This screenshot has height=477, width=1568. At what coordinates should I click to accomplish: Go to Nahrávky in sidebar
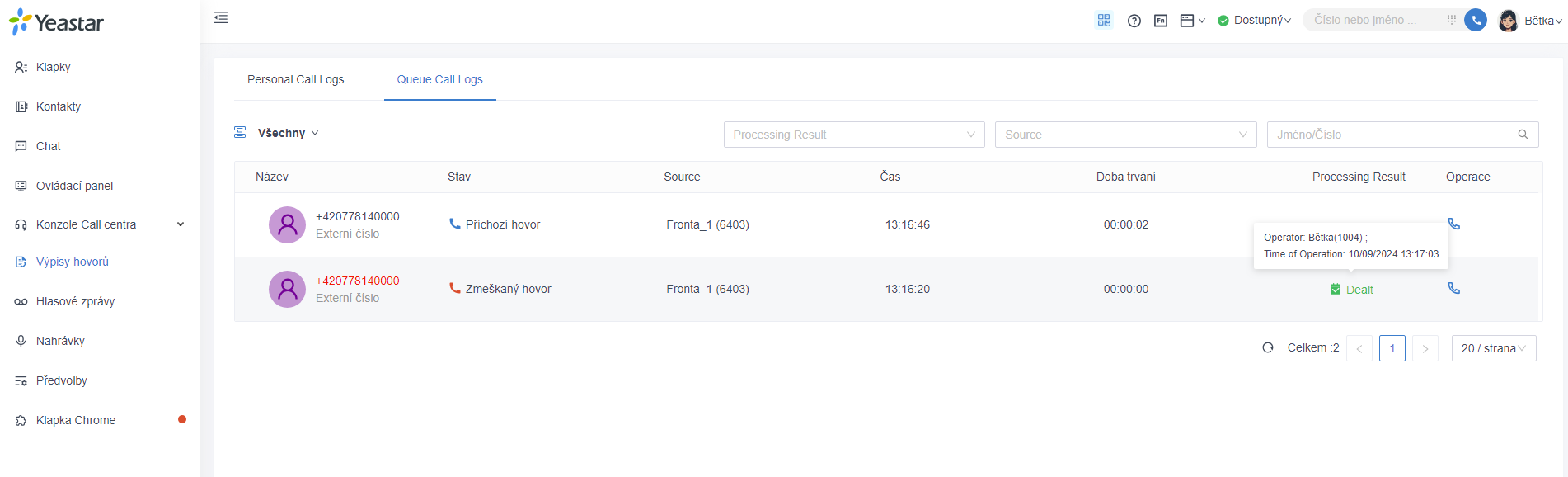[x=60, y=341]
